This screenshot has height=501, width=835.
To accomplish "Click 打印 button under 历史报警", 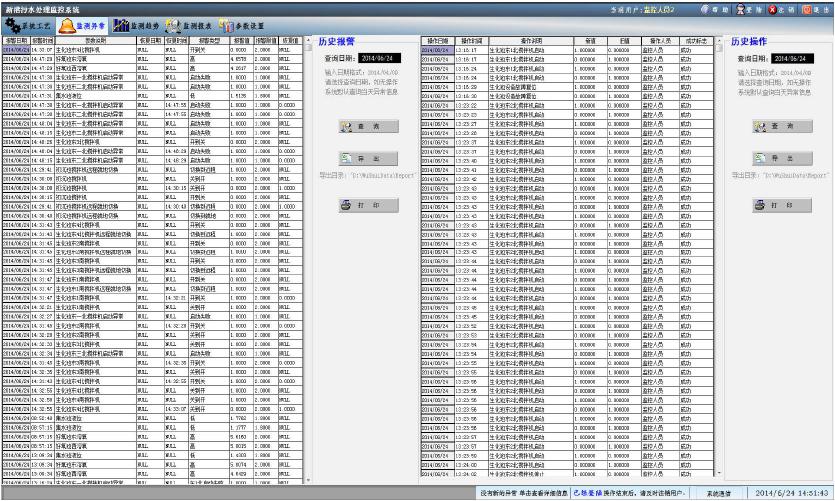I will pos(360,205).
